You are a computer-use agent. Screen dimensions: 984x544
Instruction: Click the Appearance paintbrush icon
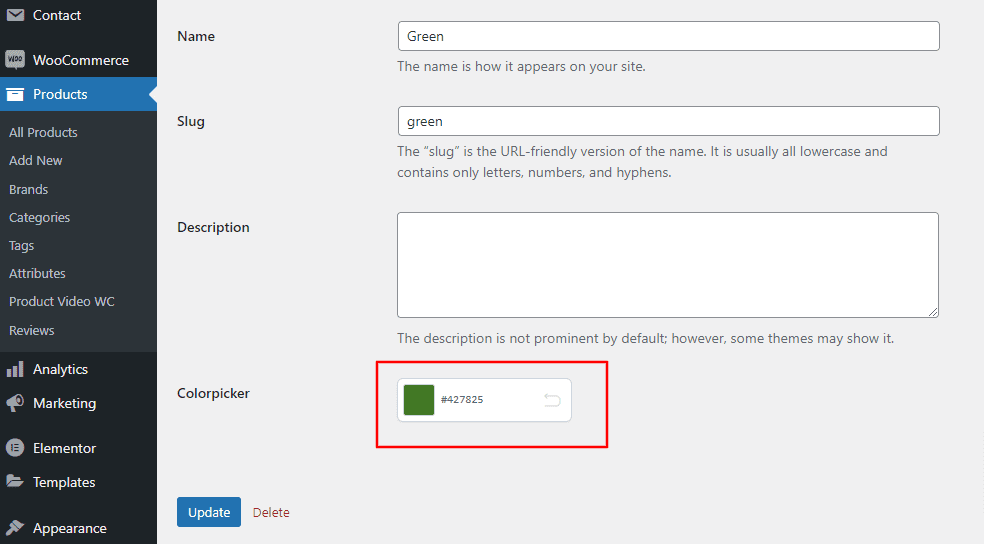click(15, 528)
